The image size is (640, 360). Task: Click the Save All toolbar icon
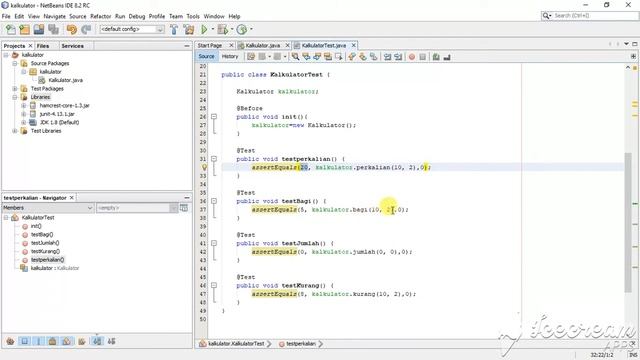(53, 29)
